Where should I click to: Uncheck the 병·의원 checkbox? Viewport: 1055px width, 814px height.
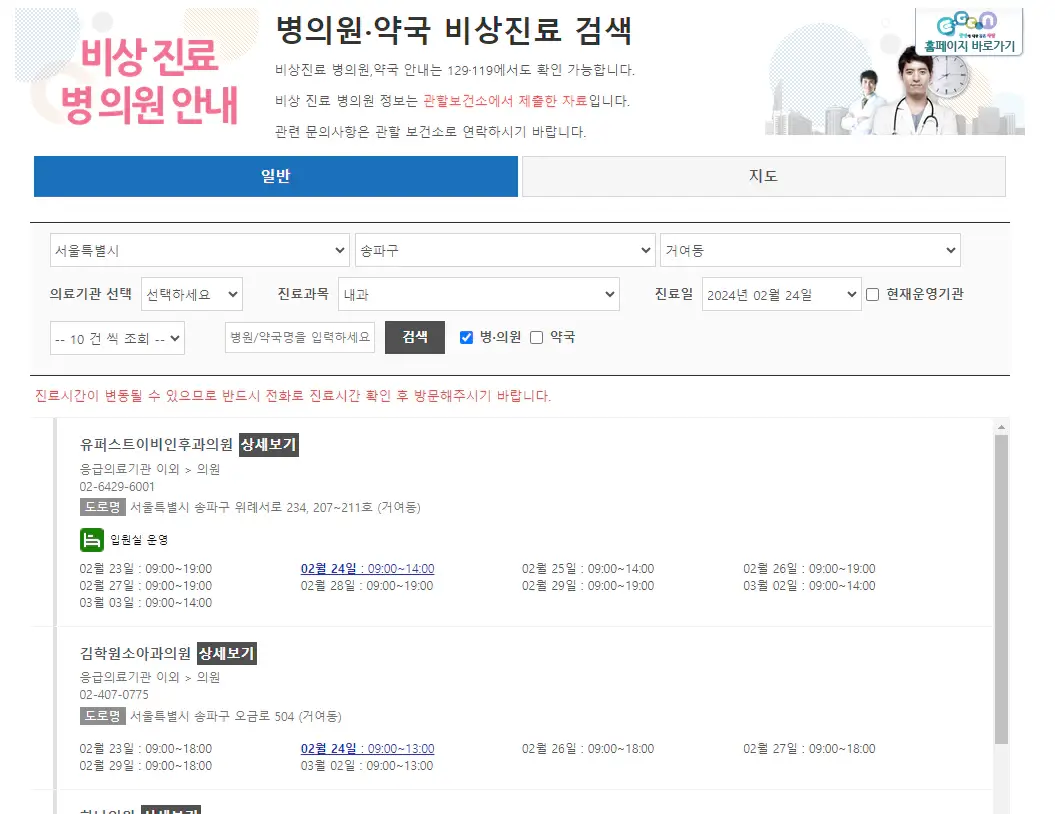click(x=466, y=337)
